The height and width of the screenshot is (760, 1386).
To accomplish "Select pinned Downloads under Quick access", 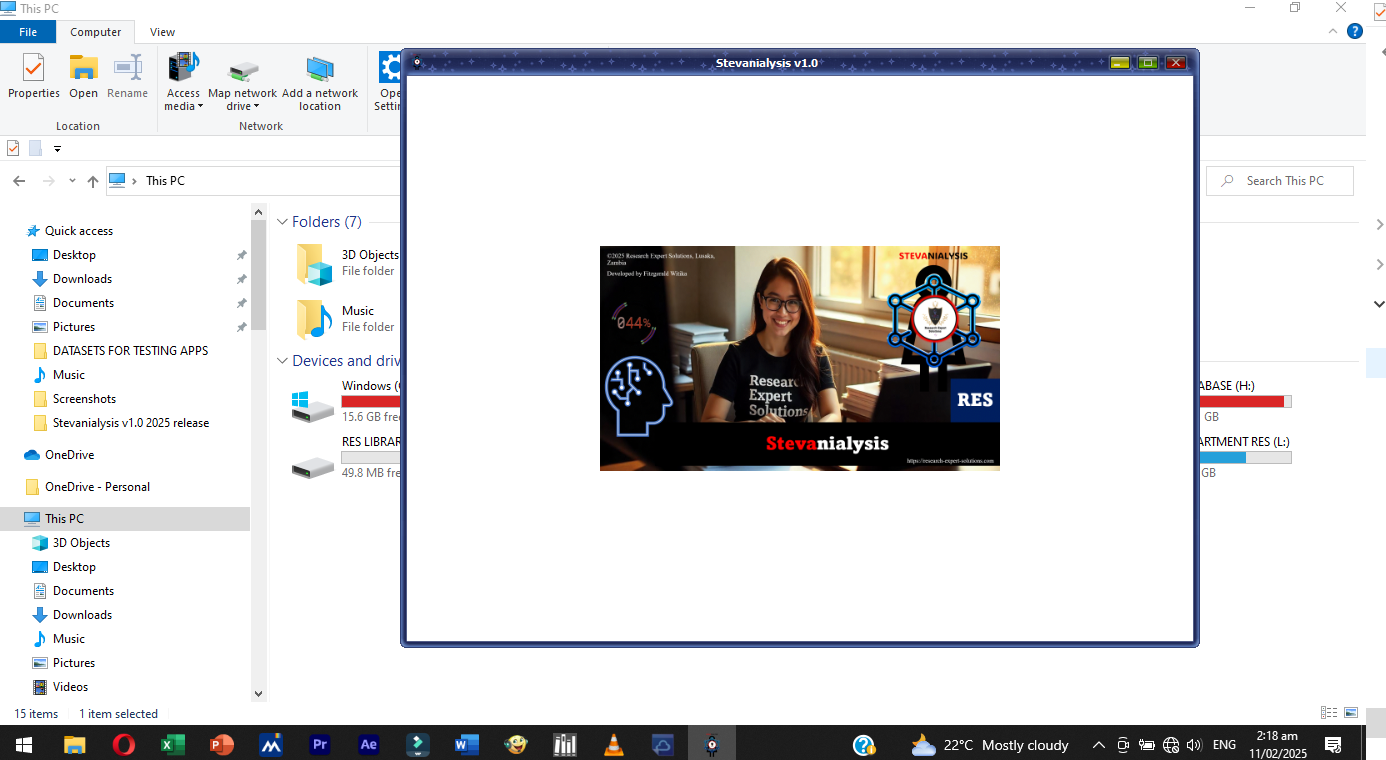I will coord(82,279).
